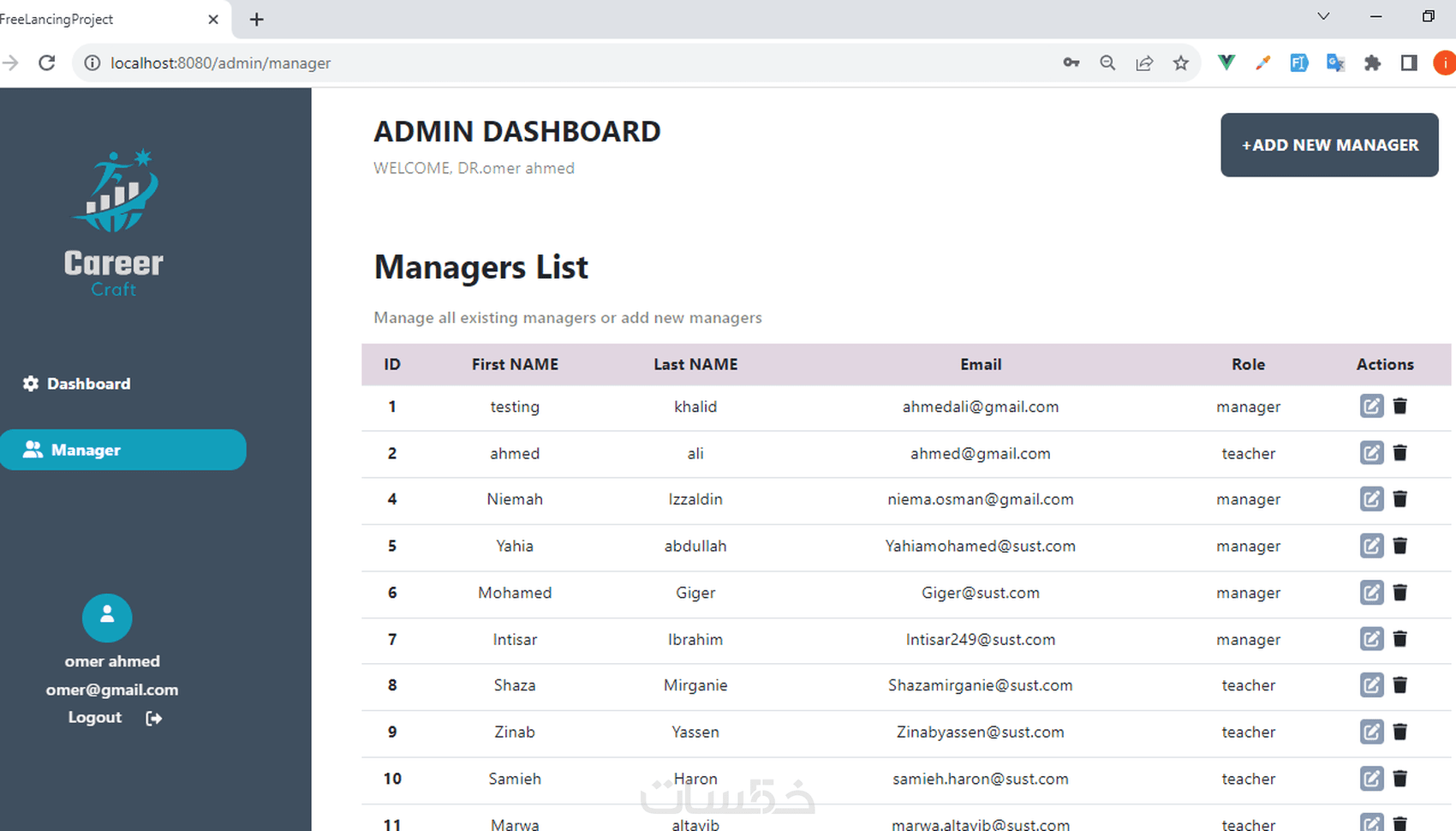The image size is (1456, 831).
Task: Expand the chevron near window controls
Action: (1322, 16)
